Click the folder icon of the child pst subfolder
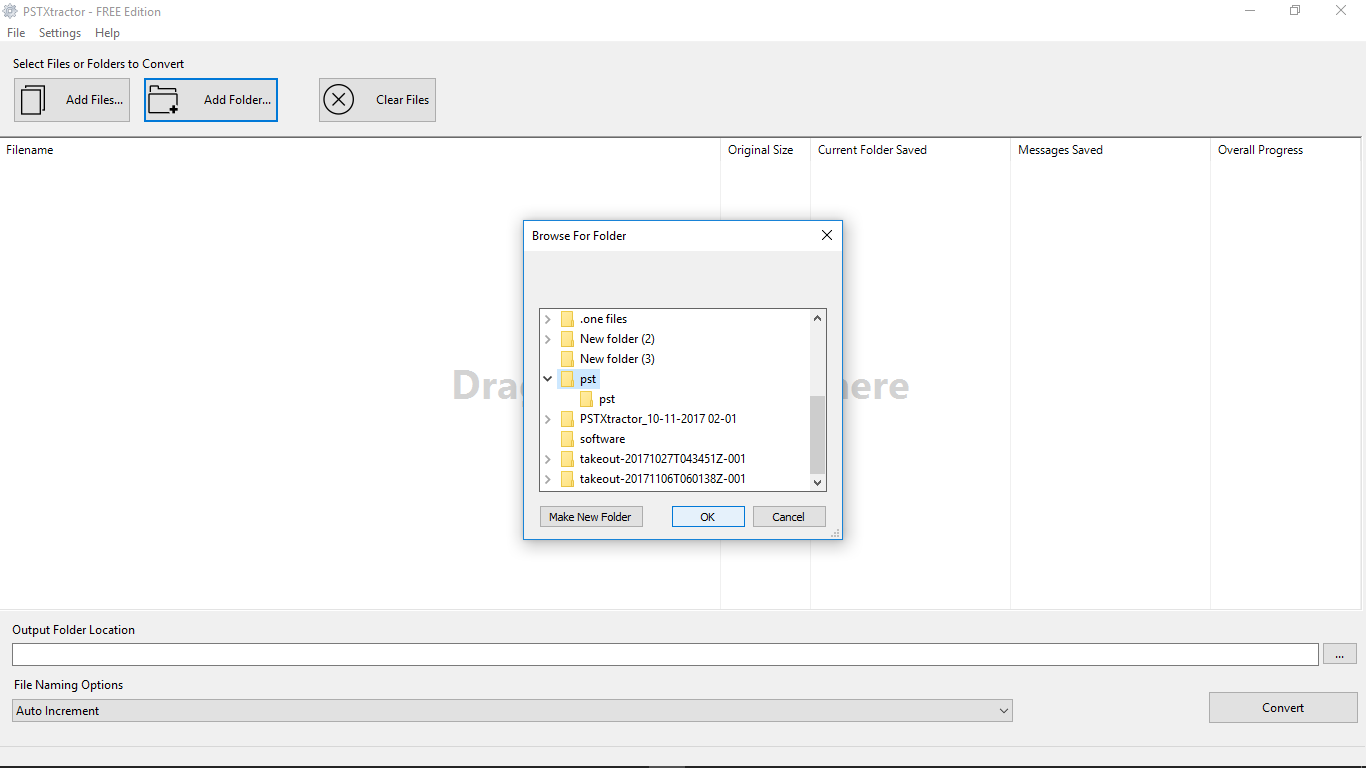This screenshot has height=768, width=1366. 587,399
